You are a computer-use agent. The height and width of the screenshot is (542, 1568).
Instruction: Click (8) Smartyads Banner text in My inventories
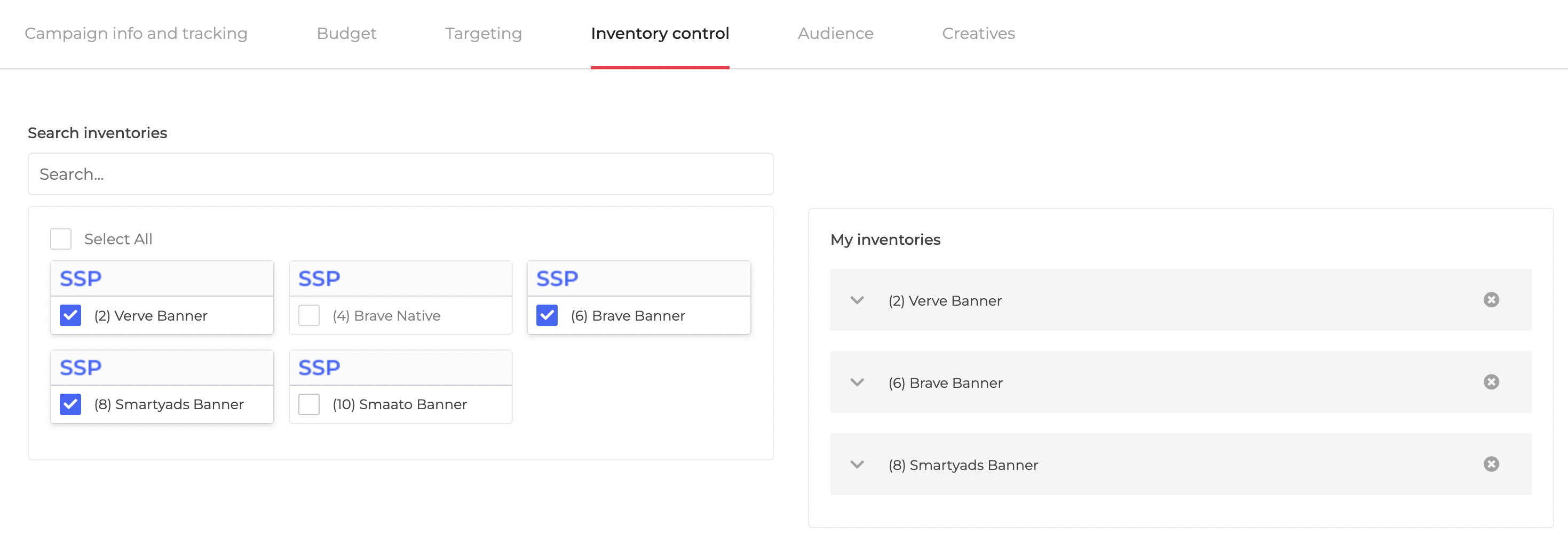(963, 465)
